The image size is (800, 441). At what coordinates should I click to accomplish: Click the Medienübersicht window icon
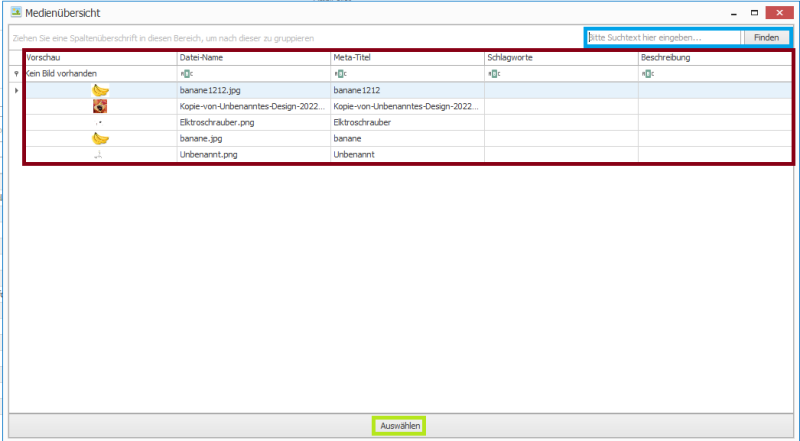click(15, 13)
